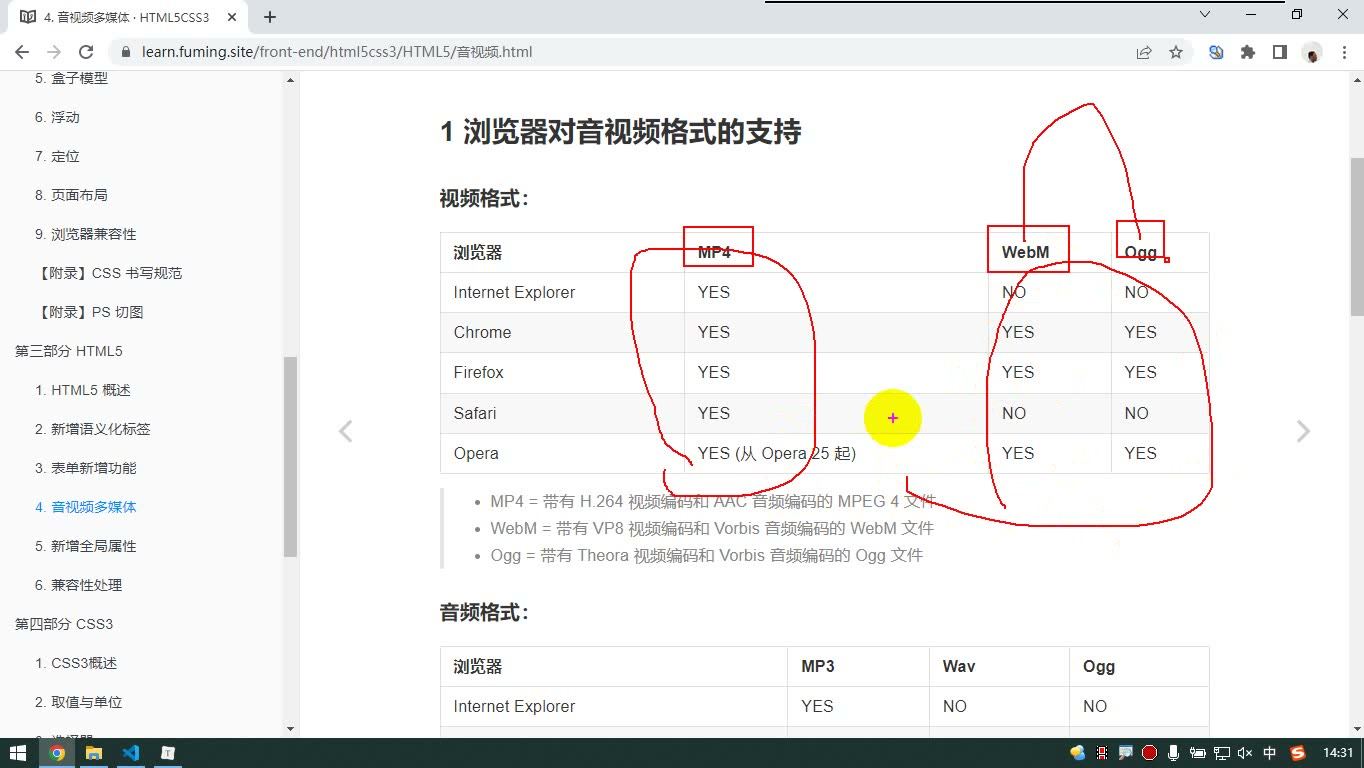Click the Sogou input method tray icon
1364x768 pixels.
pyautogui.click(x=1298, y=753)
